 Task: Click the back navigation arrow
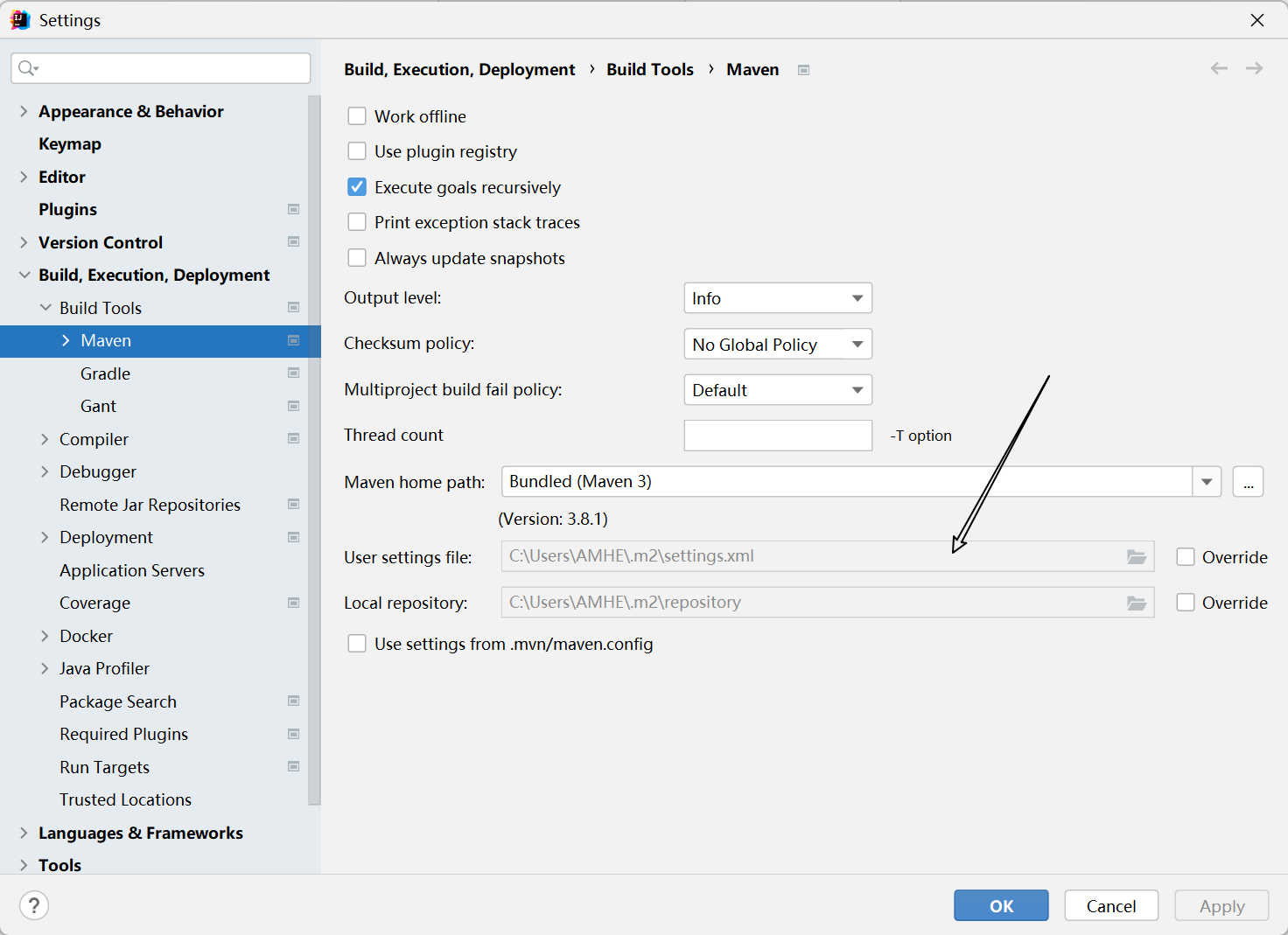coord(1219,68)
